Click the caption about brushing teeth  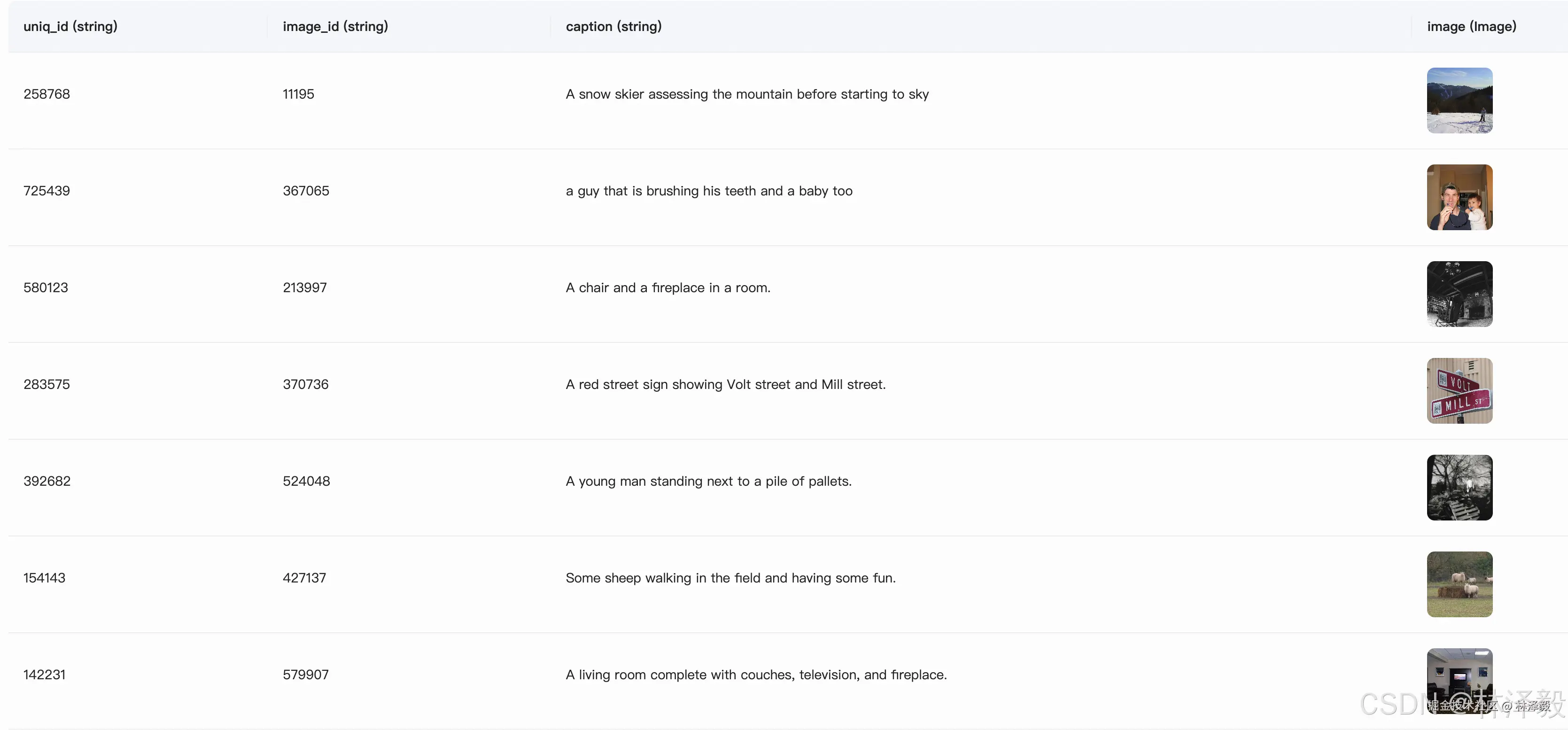tap(709, 191)
